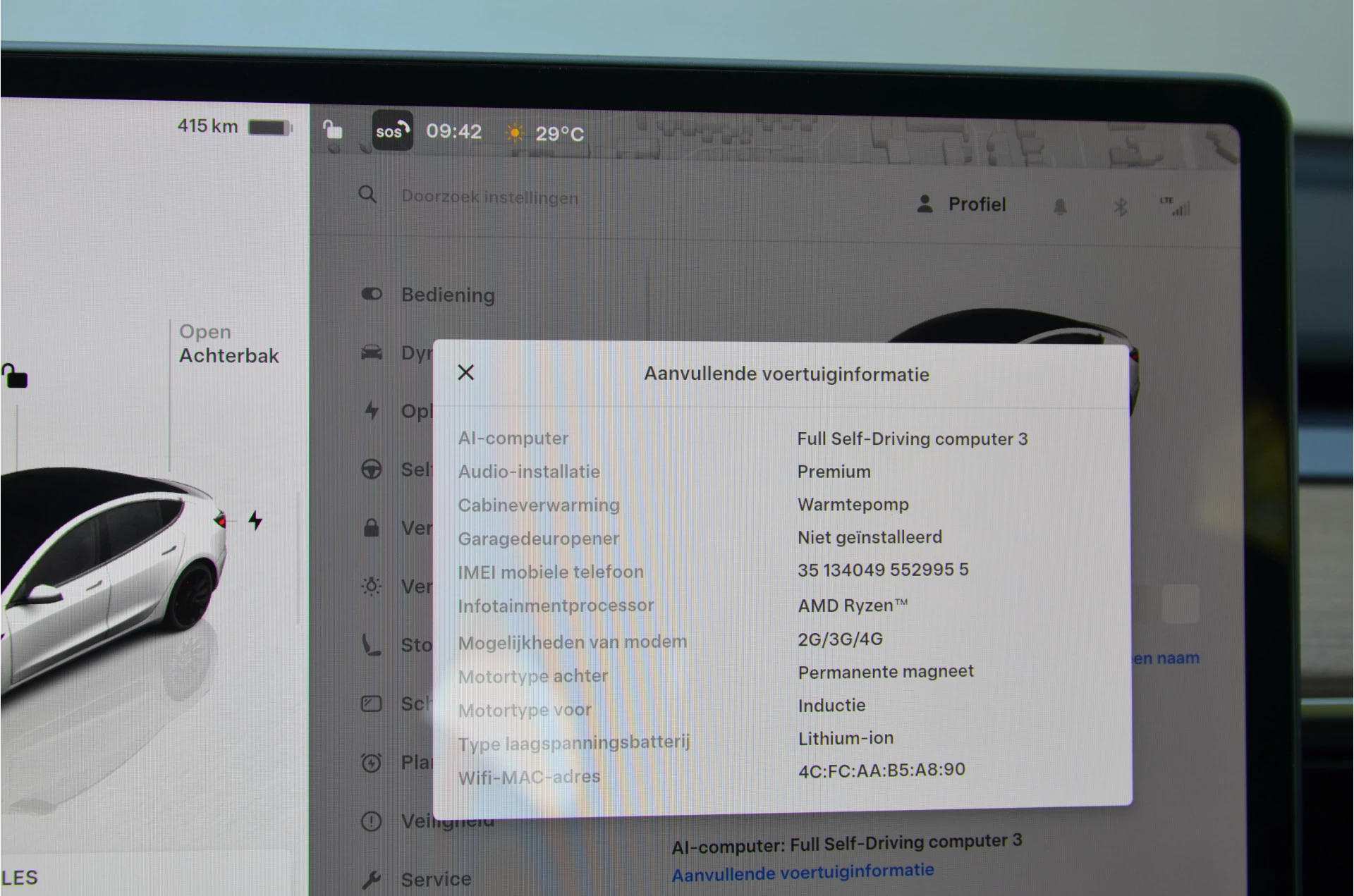The image size is (1354, 896).
Task: Tap the 09:42 clock display
Action: [453, 131]
